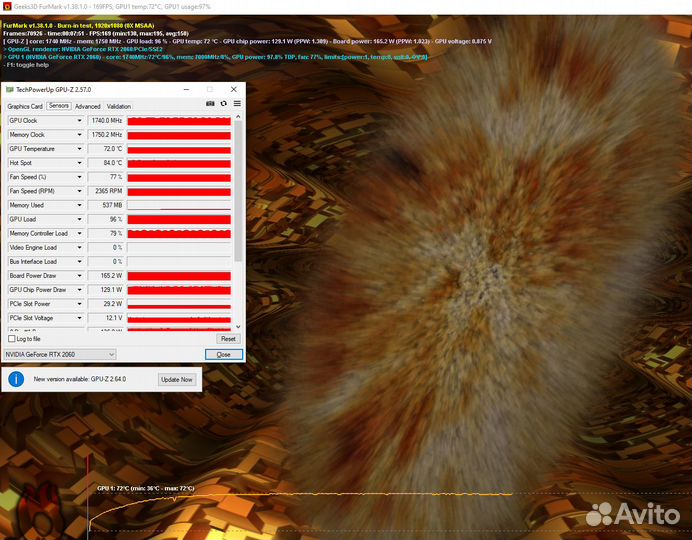Click the FurMark icon in title bar
Viewport: 692px width, 540px height.
click(7, 7)
